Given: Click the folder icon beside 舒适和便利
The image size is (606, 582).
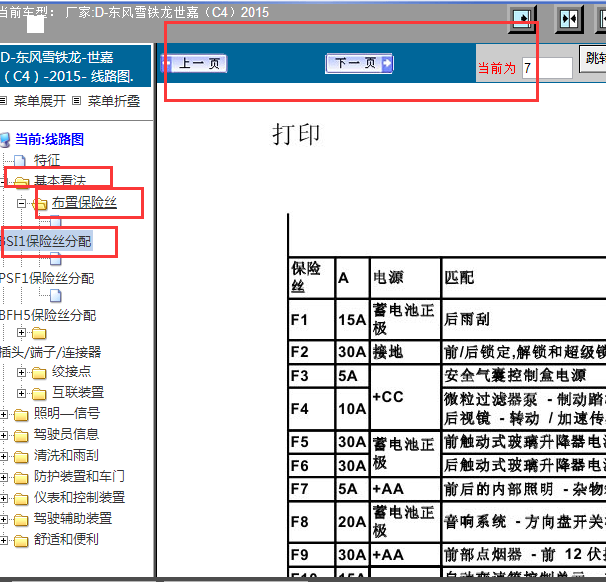Looking at the screenshot, I should pyautogui.click(x=21, y=541).
